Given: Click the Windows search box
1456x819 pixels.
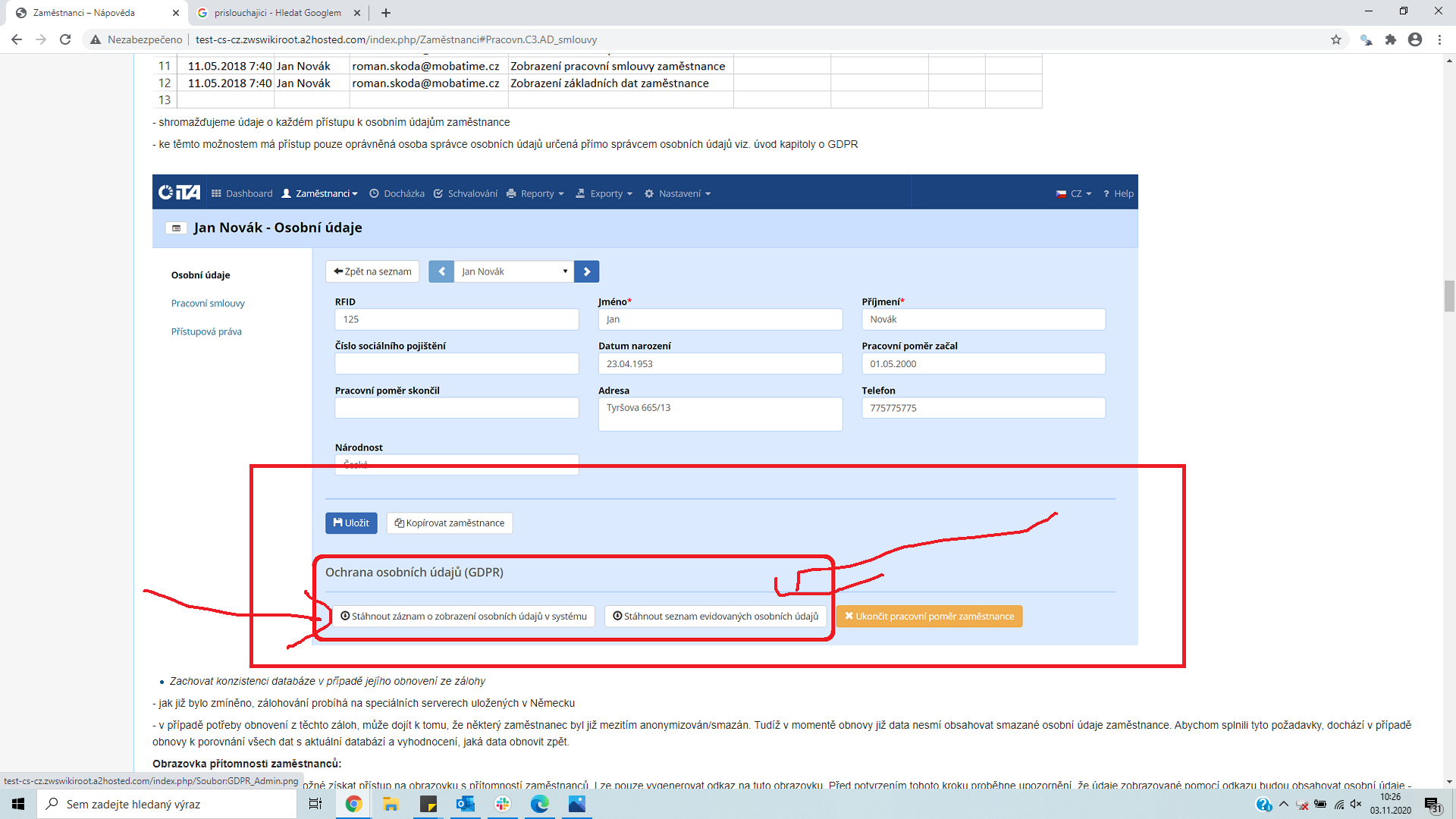Looking at the screenshot, I should [167, 804].
